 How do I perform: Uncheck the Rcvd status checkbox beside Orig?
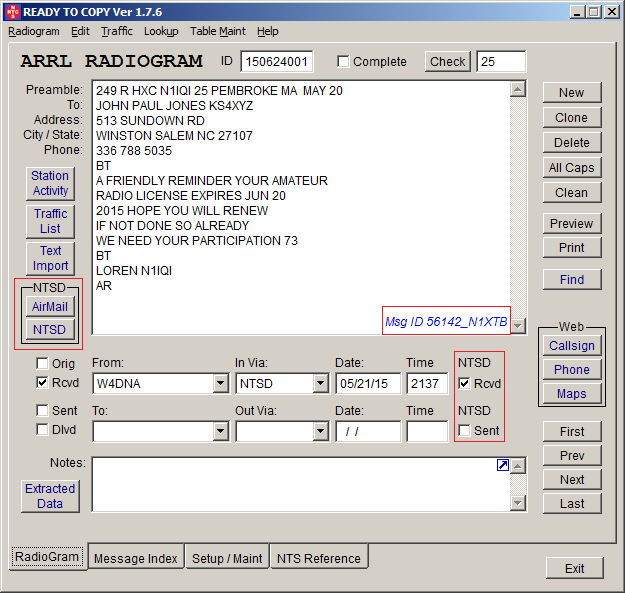pos(42,383)
